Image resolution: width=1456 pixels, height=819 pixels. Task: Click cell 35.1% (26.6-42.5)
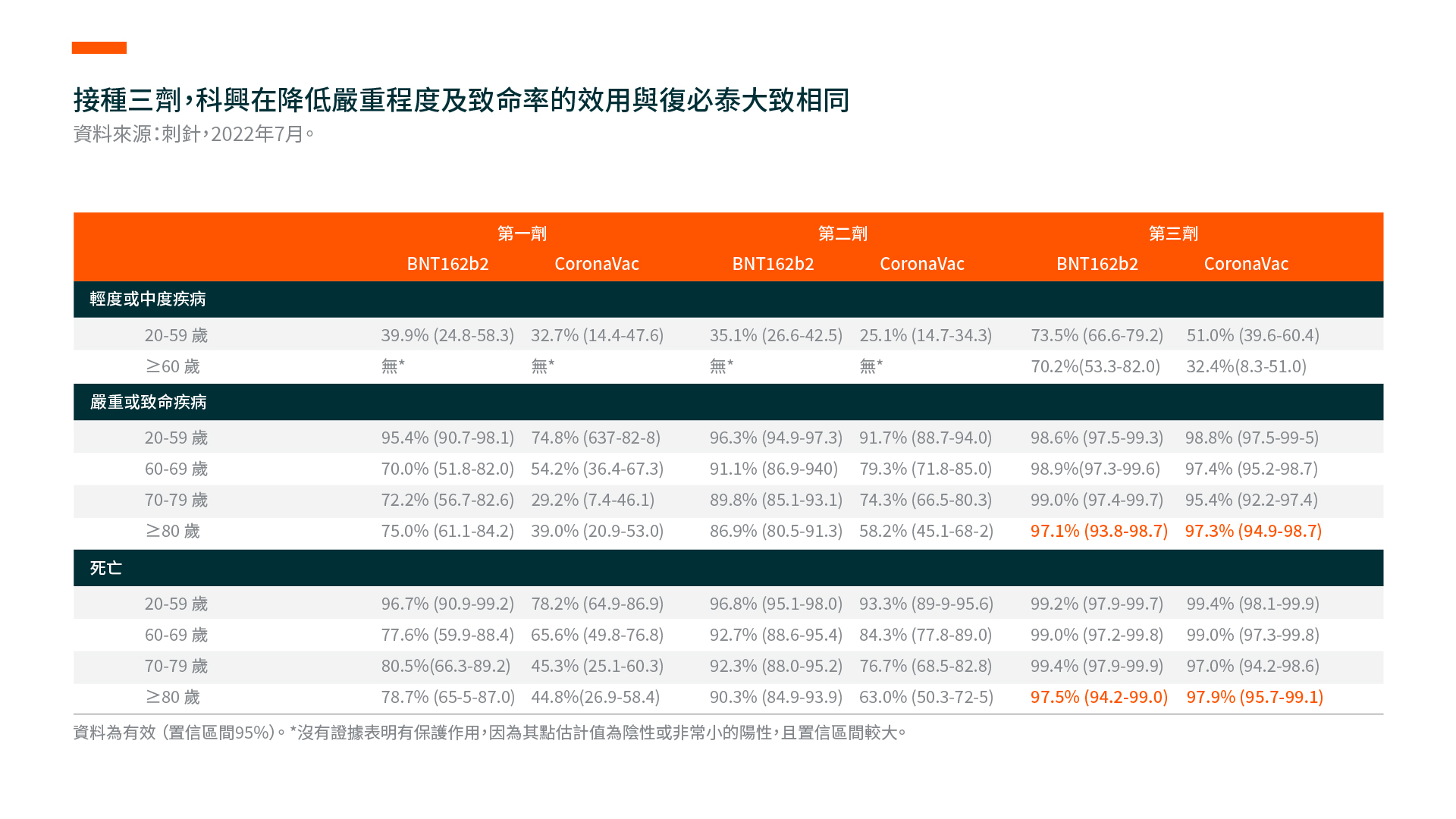(776, 335)
